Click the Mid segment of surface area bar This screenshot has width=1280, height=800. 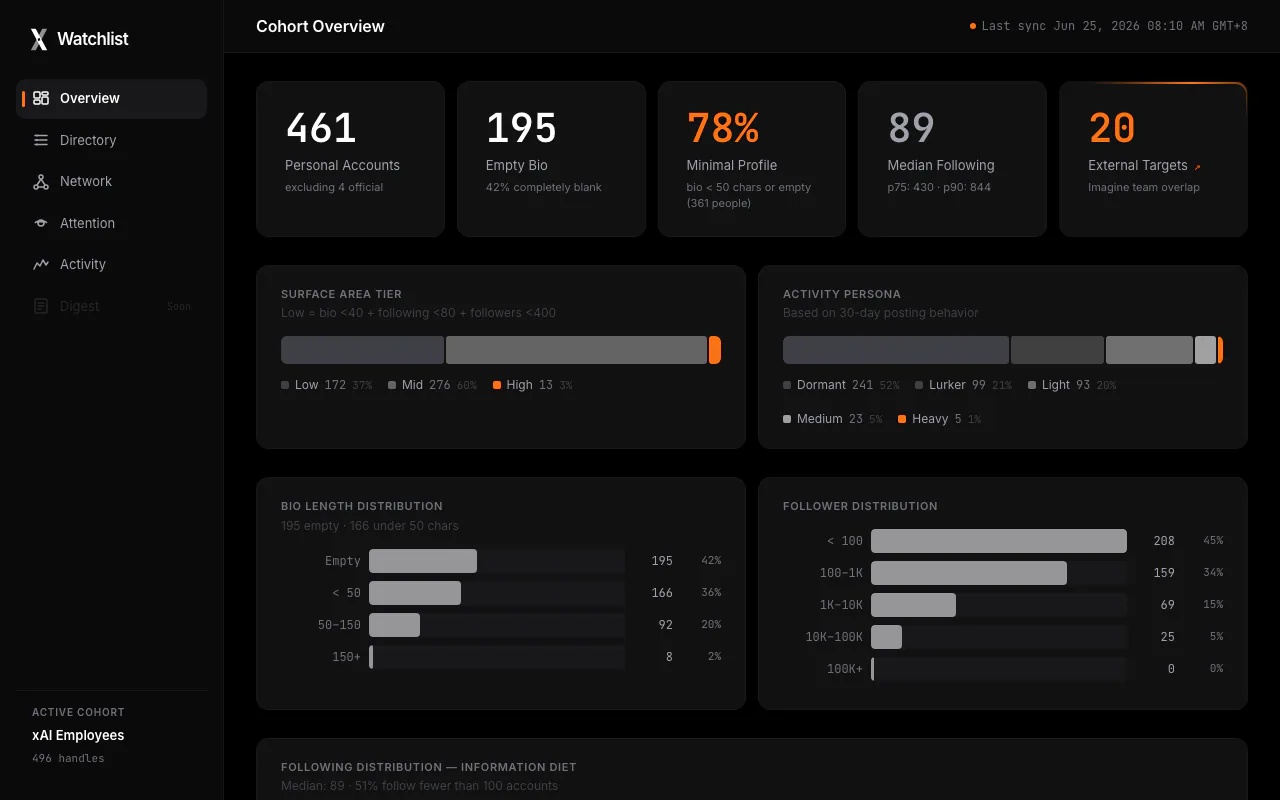(x=576, y=350)
